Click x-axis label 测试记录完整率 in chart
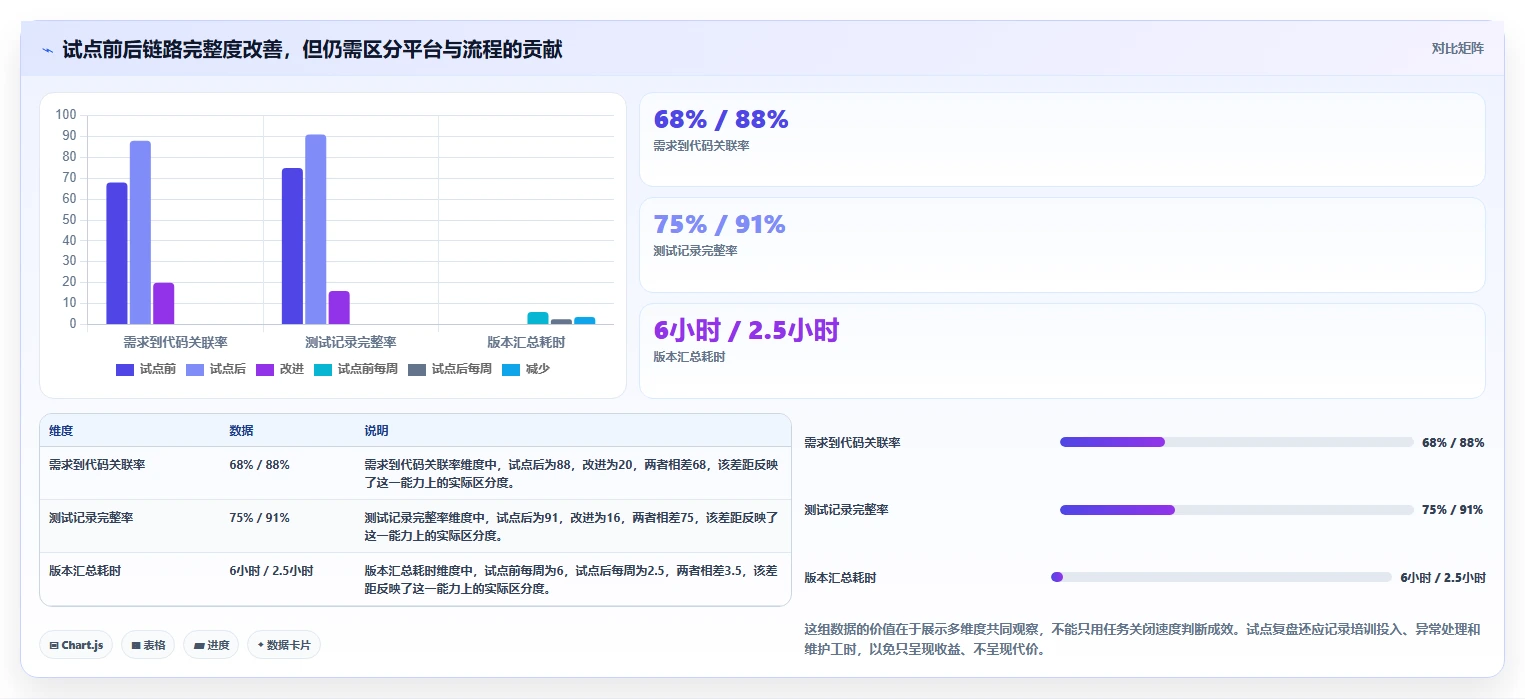Screen dimensions: 1525x699 [x=351, y=342]
